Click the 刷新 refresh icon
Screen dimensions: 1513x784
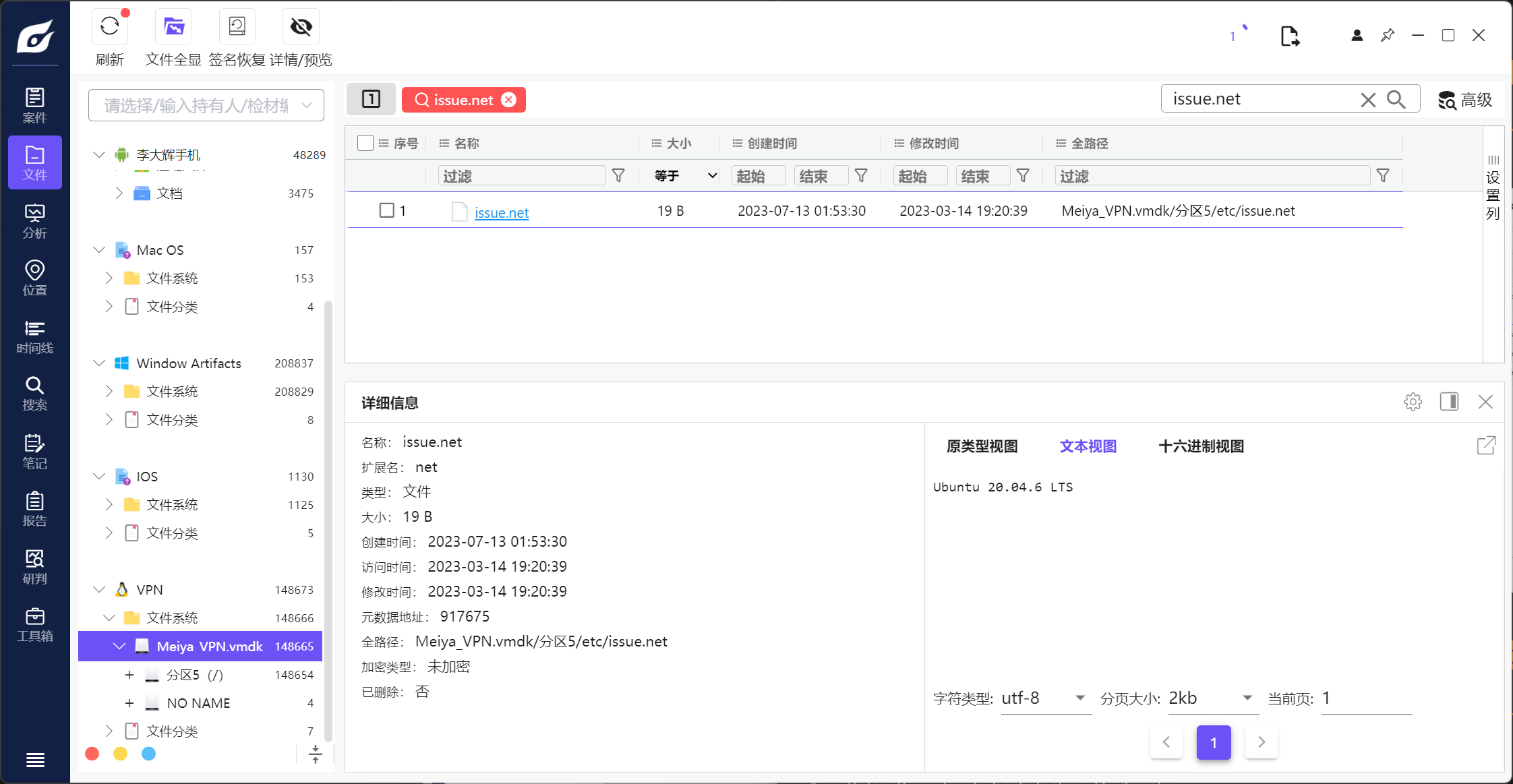tap(109, 27)
